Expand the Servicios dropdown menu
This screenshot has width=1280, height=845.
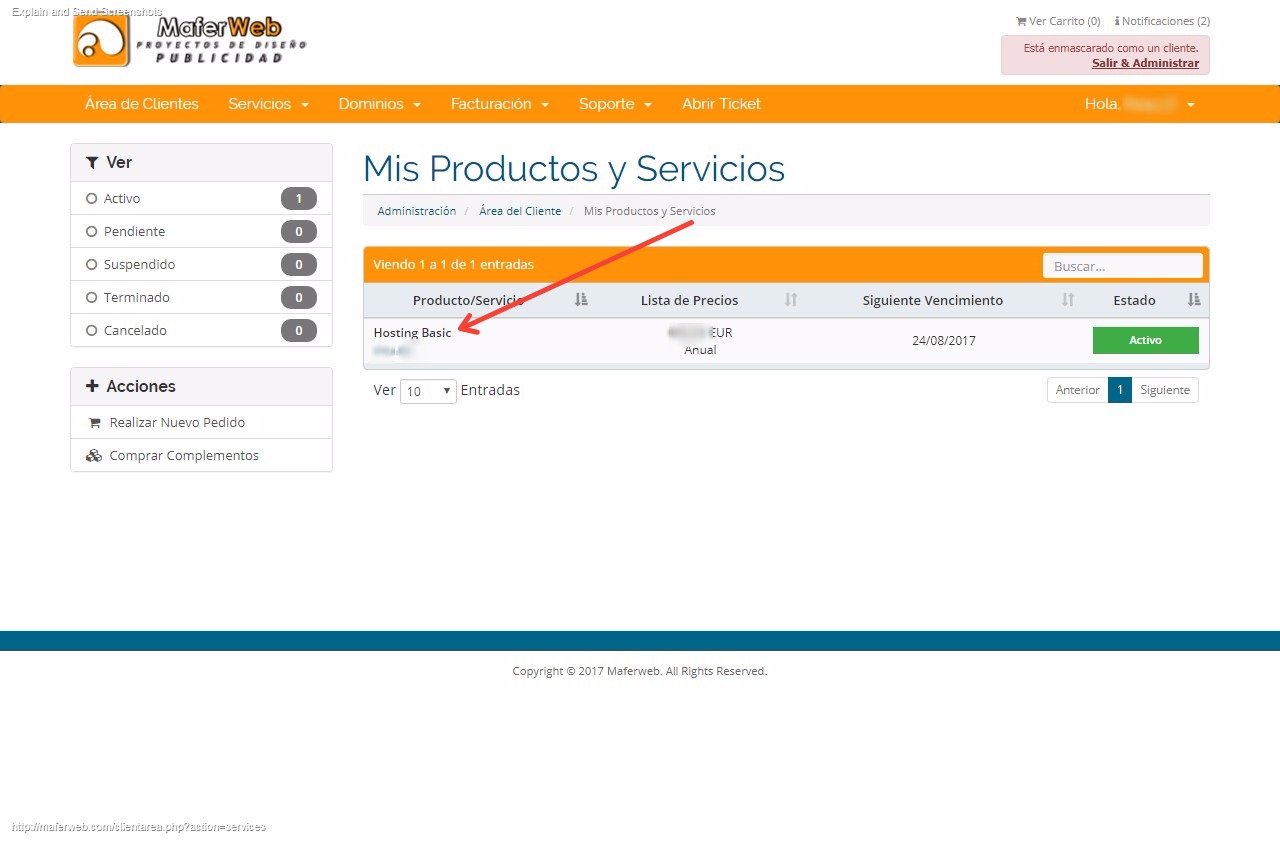(267, 104)
